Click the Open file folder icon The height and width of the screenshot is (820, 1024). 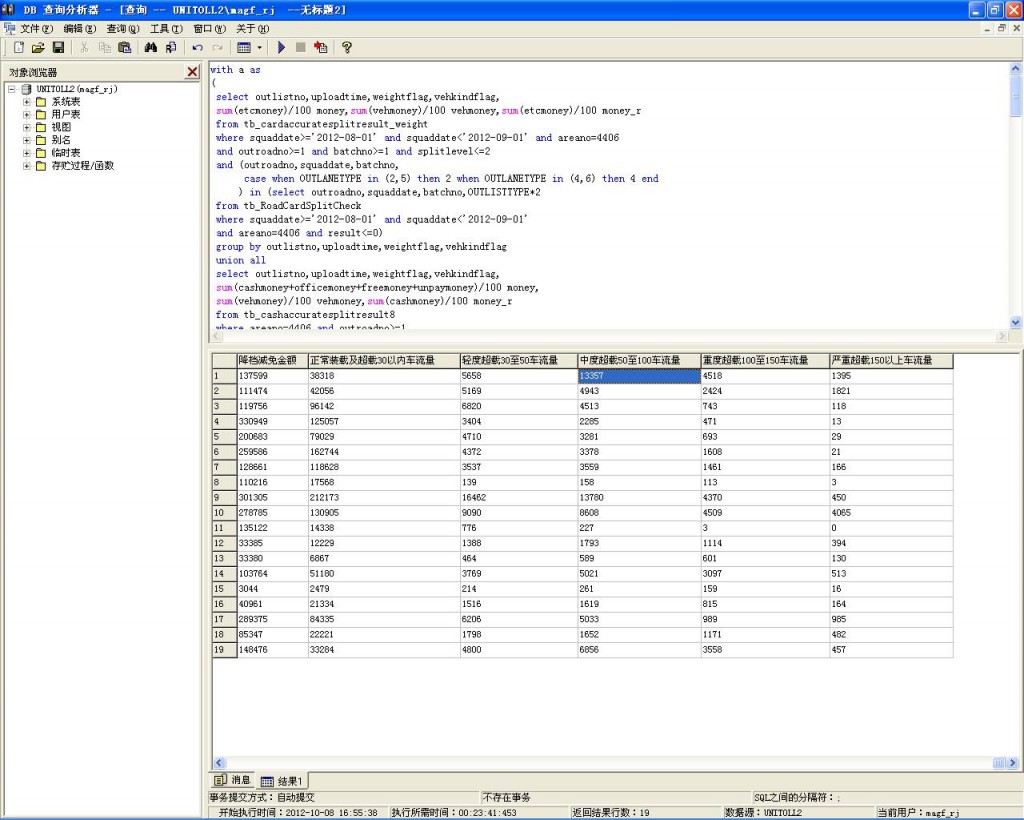(x=38, y=47)
